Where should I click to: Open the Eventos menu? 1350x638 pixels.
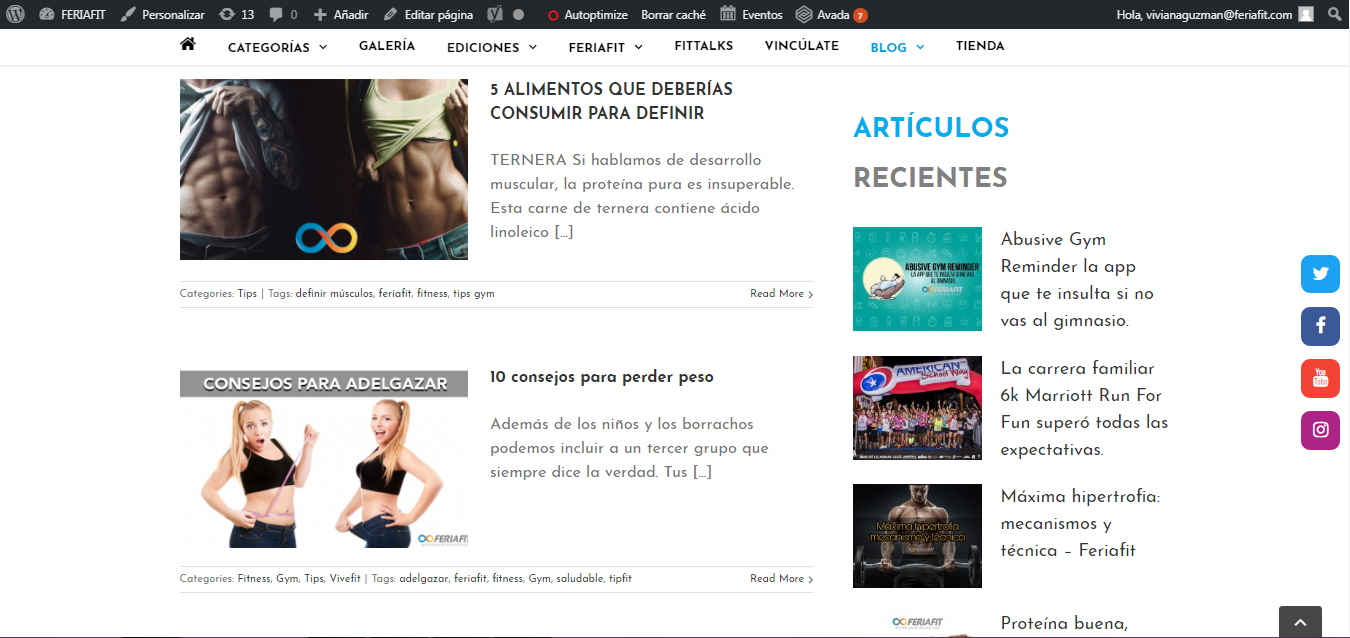pos(751,15)
